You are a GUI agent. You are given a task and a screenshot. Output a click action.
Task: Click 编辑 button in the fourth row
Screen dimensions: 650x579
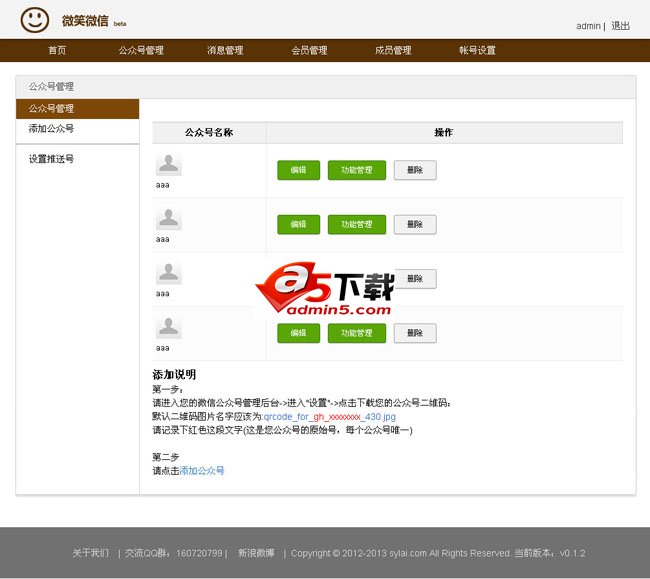click(x=298, y=333)
